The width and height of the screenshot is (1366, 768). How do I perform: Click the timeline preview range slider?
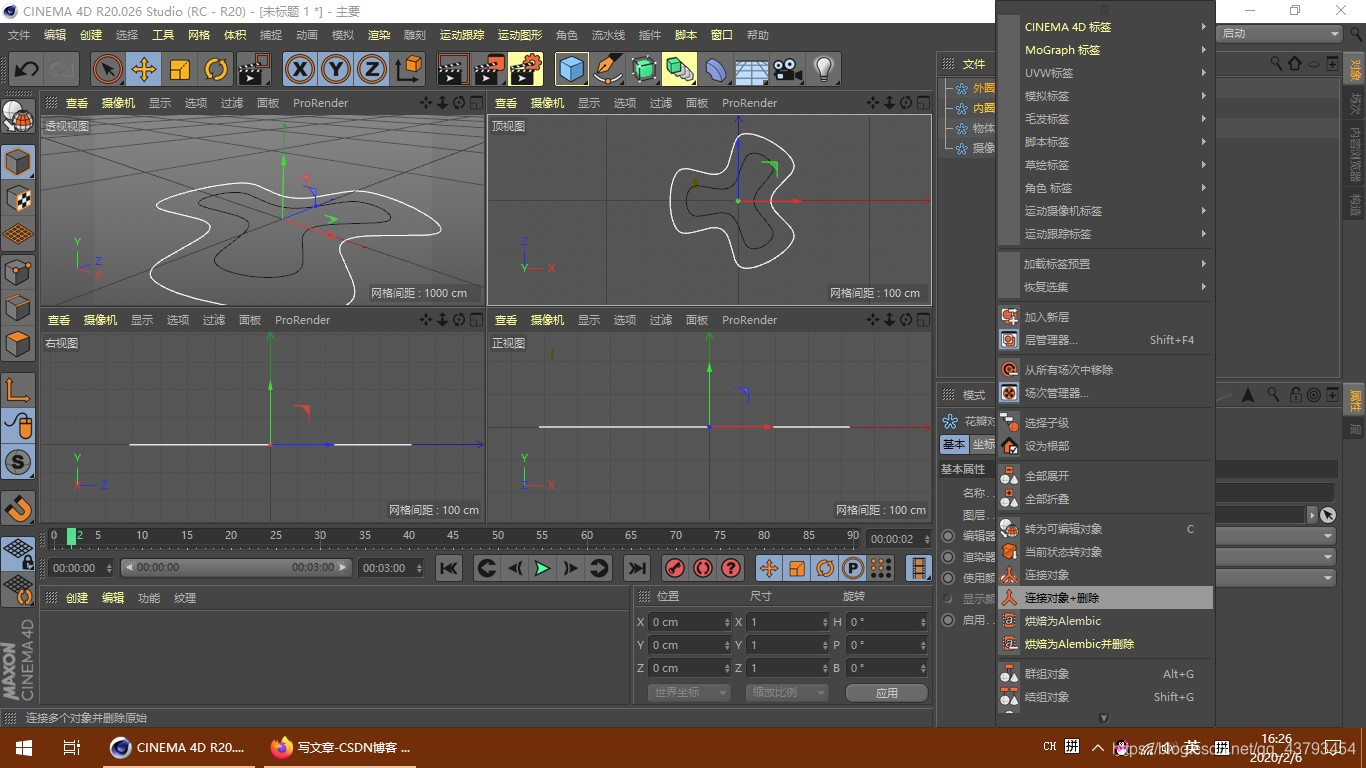236,567
